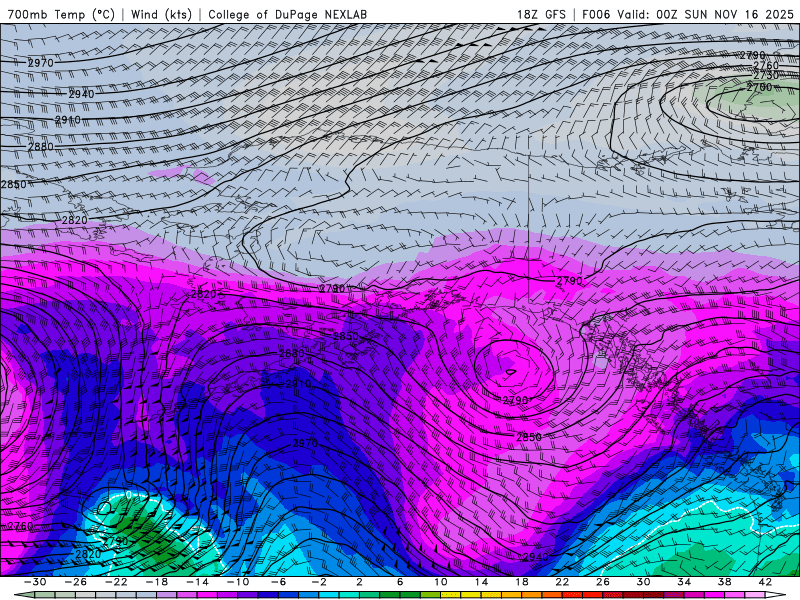The height and width of the screenshot is (600, 800).
Task: Click the 2790 label inside the closed low
Action: 515,401
